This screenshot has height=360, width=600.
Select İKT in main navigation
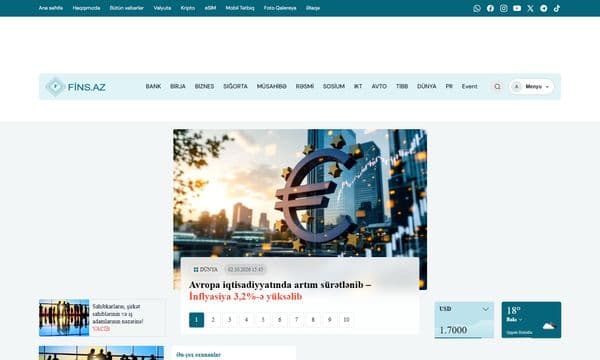(x=358, y=86)
